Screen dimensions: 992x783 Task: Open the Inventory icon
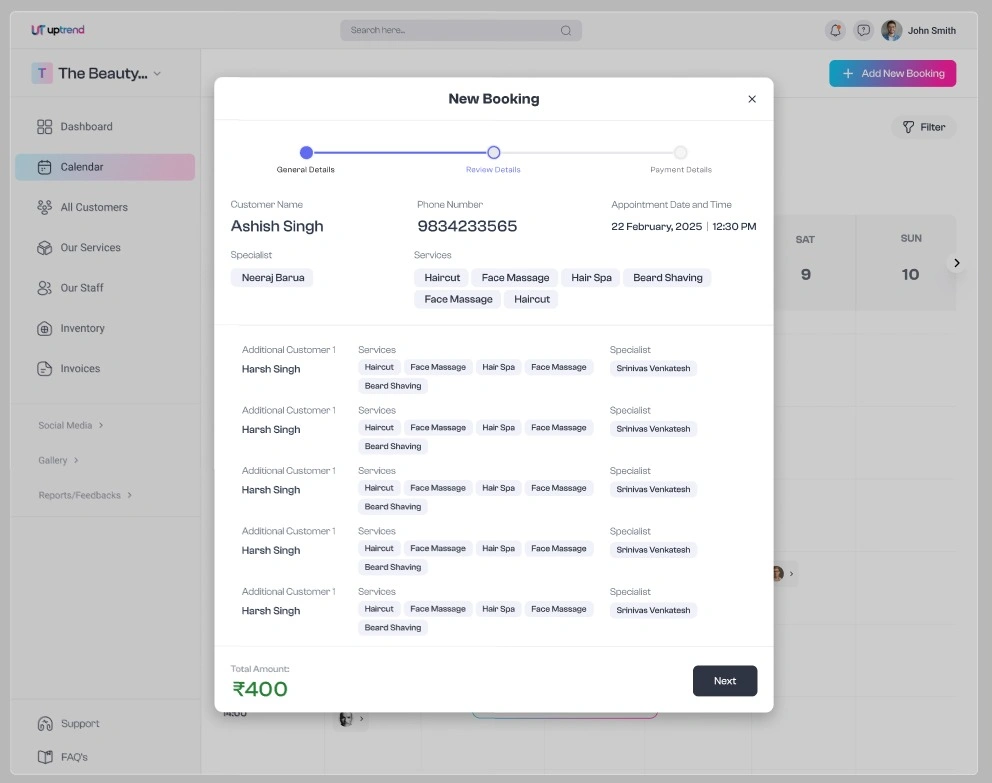click(44, 328)
